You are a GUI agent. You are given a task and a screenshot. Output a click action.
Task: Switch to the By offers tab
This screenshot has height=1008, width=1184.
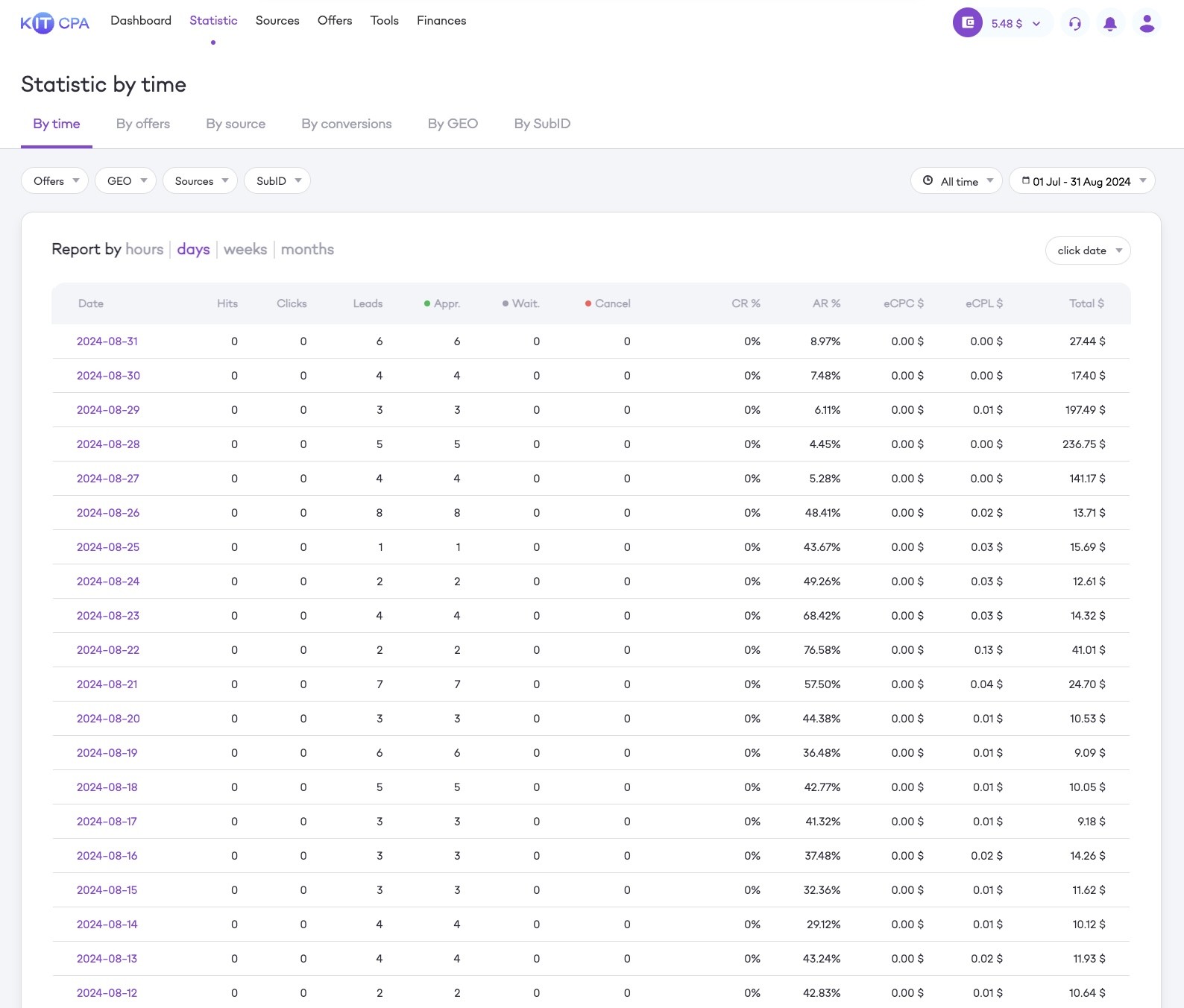coord(143,124)
